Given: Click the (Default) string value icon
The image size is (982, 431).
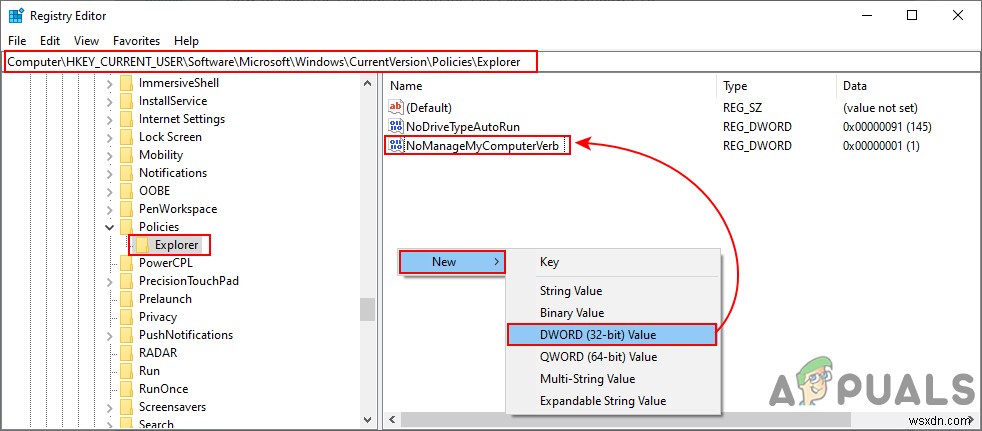Looking at the screenshot, I should [x=396, y=108].
